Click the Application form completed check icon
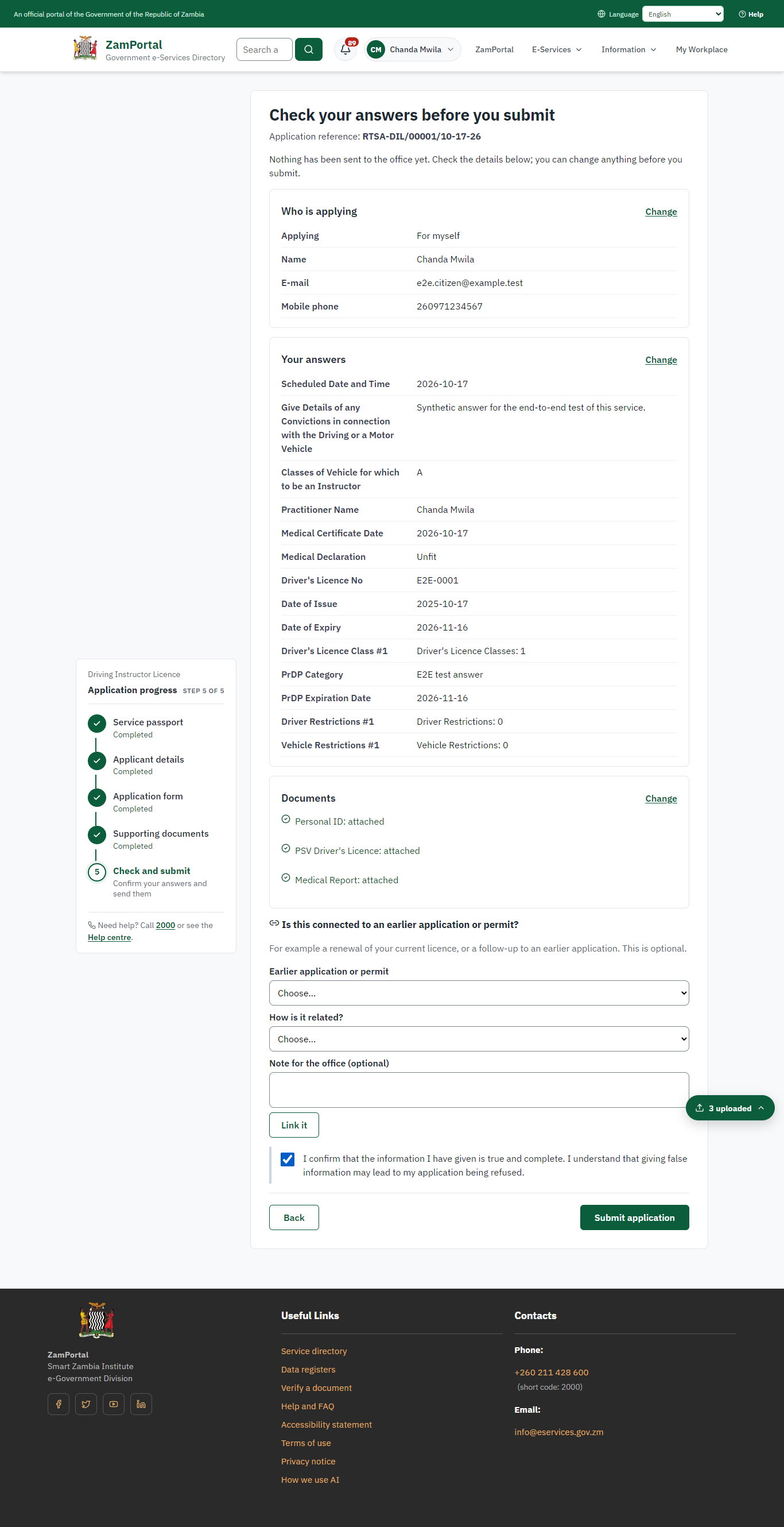Image resolution: width=784 pixels, height=1527 pixels. (x=96, y=797)
